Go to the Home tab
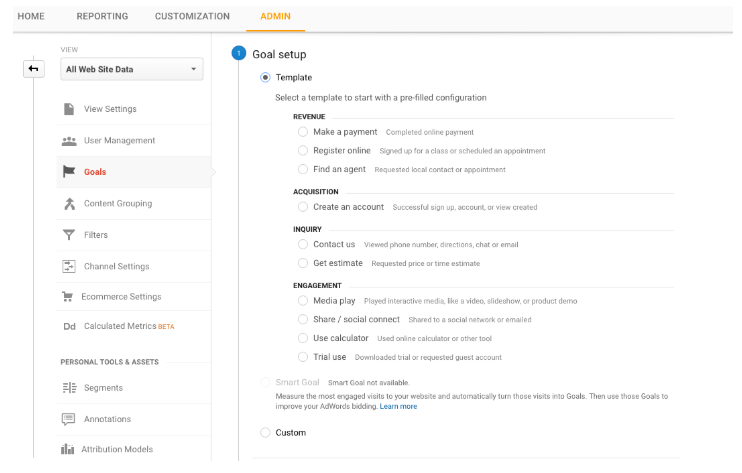Viewport: 742px width, 473px height. click(31, 16)
